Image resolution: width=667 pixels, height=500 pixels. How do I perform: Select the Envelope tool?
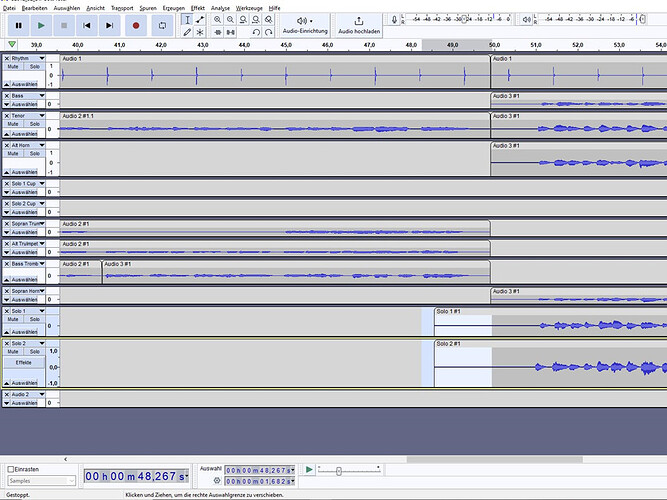200,19
